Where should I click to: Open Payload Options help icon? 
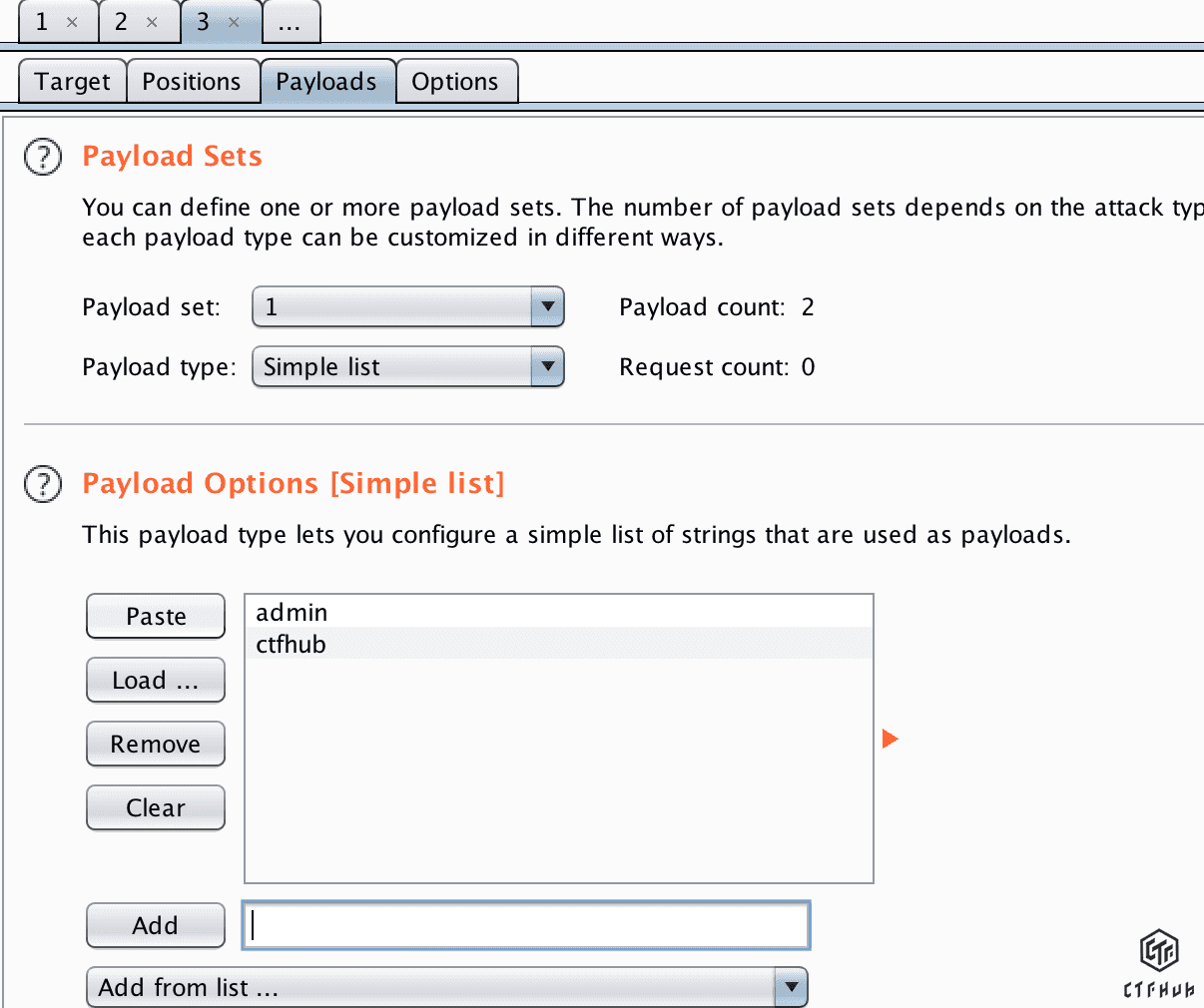(x=43, y=484)
